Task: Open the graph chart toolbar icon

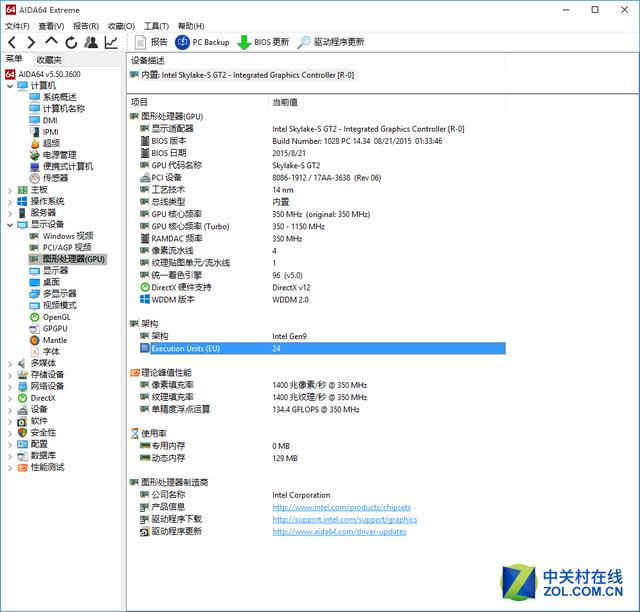Action: (111, 42)
